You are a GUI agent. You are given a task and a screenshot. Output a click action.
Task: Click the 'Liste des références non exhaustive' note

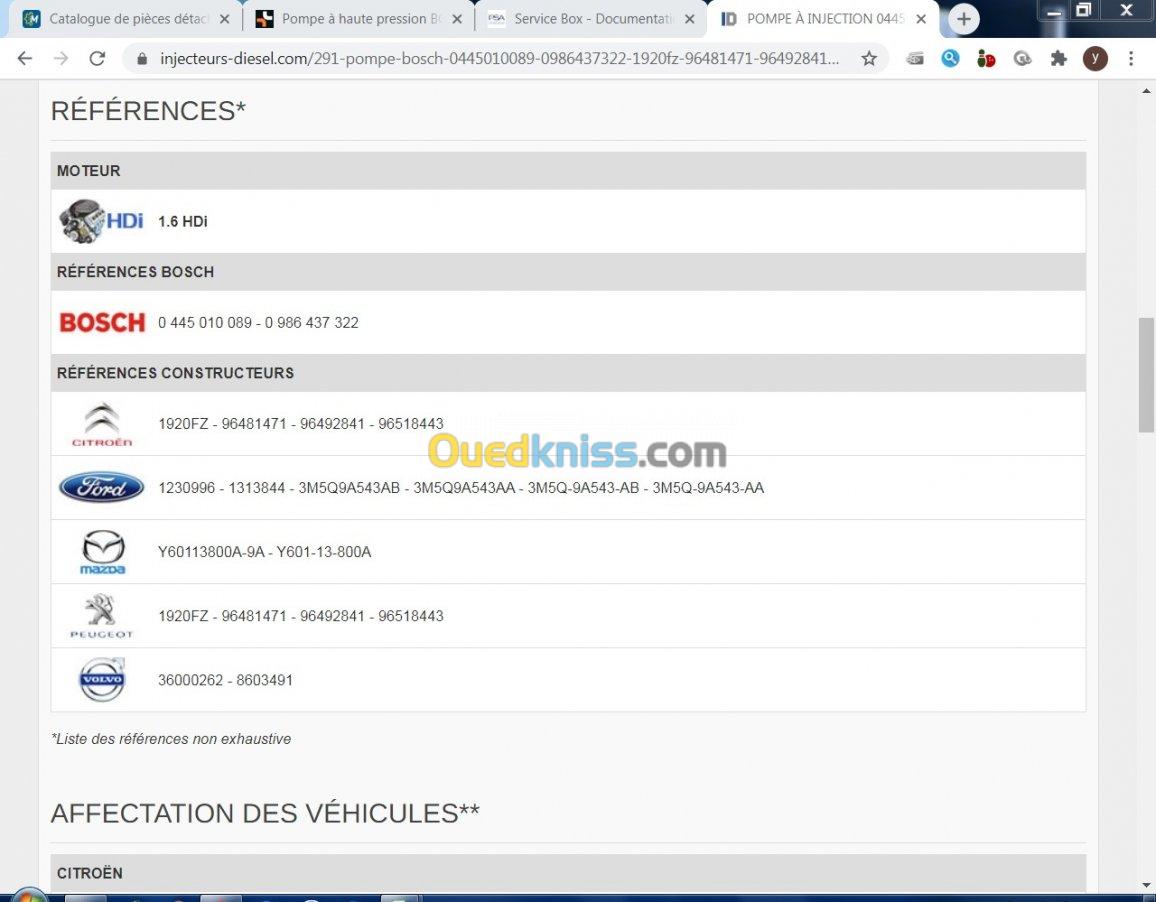pyautogui.click(x=171, y=738)
